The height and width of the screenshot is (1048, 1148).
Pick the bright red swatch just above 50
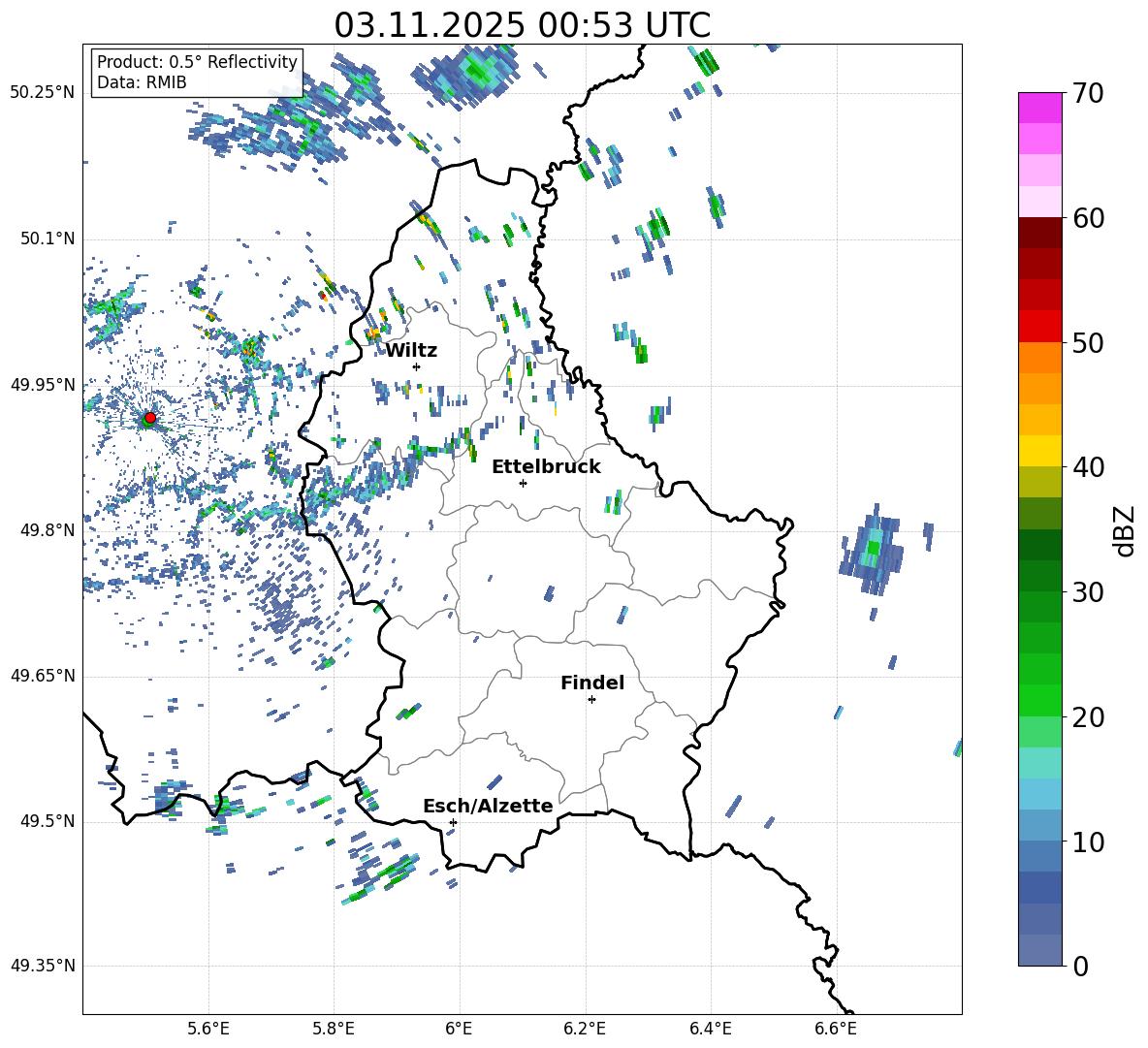click(1039, 326)
